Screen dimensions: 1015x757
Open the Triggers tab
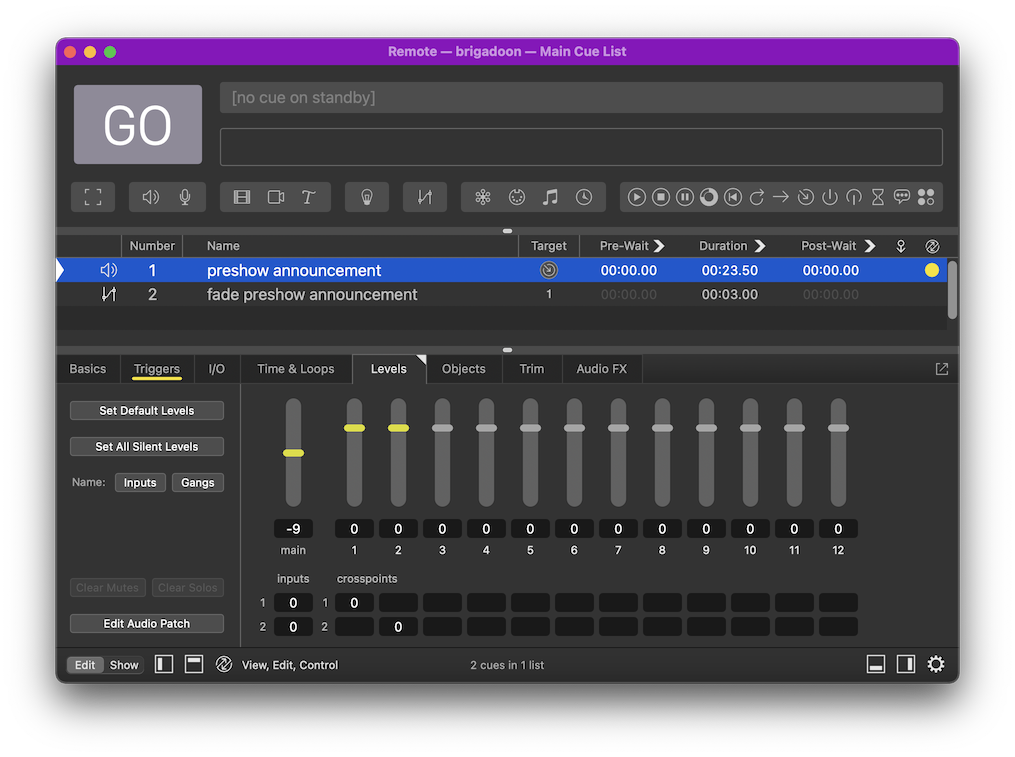coord(157,369)
